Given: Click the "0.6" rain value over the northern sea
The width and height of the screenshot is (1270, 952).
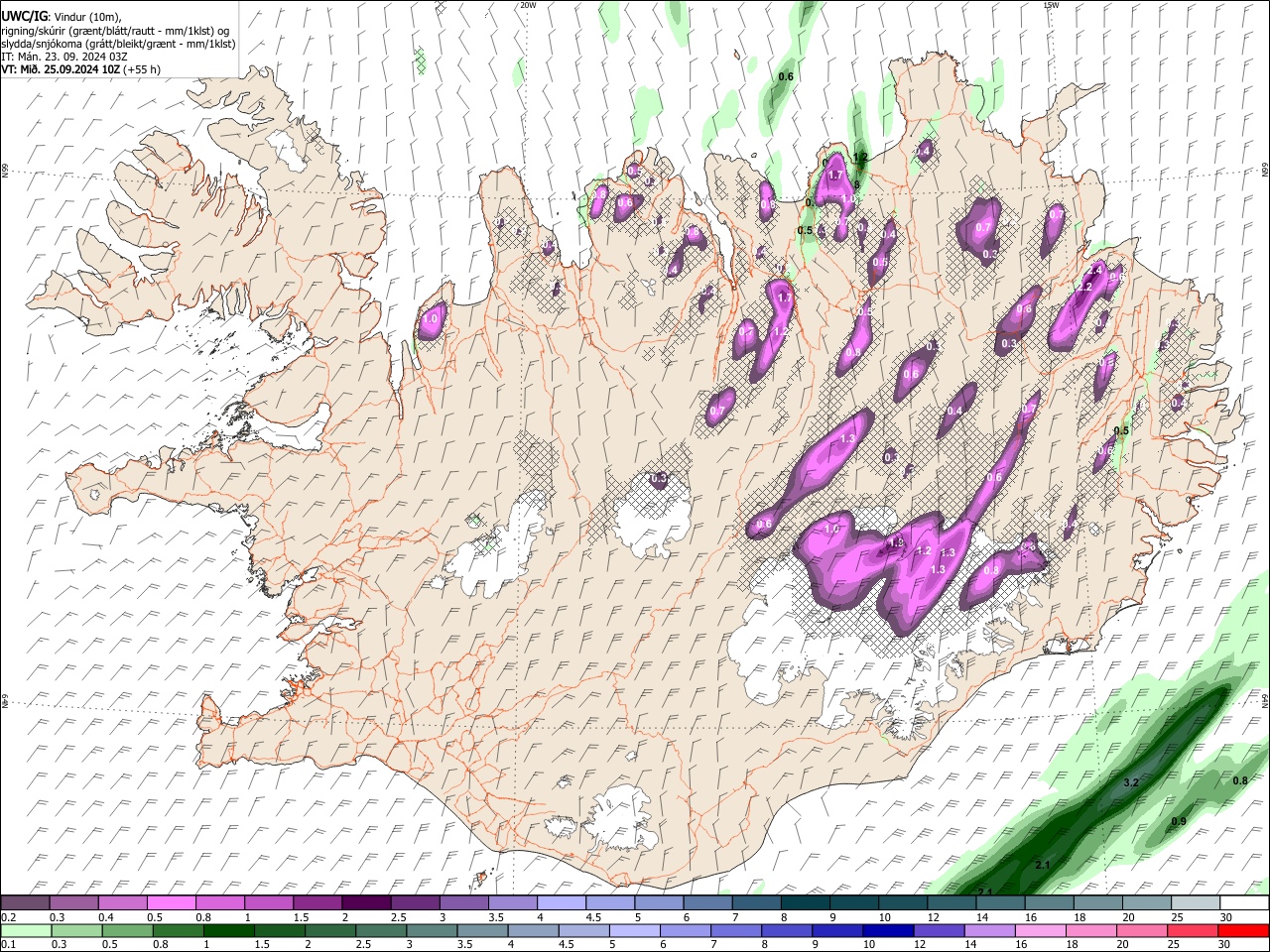Looking at the screenshot, I should tap(786, 76).
